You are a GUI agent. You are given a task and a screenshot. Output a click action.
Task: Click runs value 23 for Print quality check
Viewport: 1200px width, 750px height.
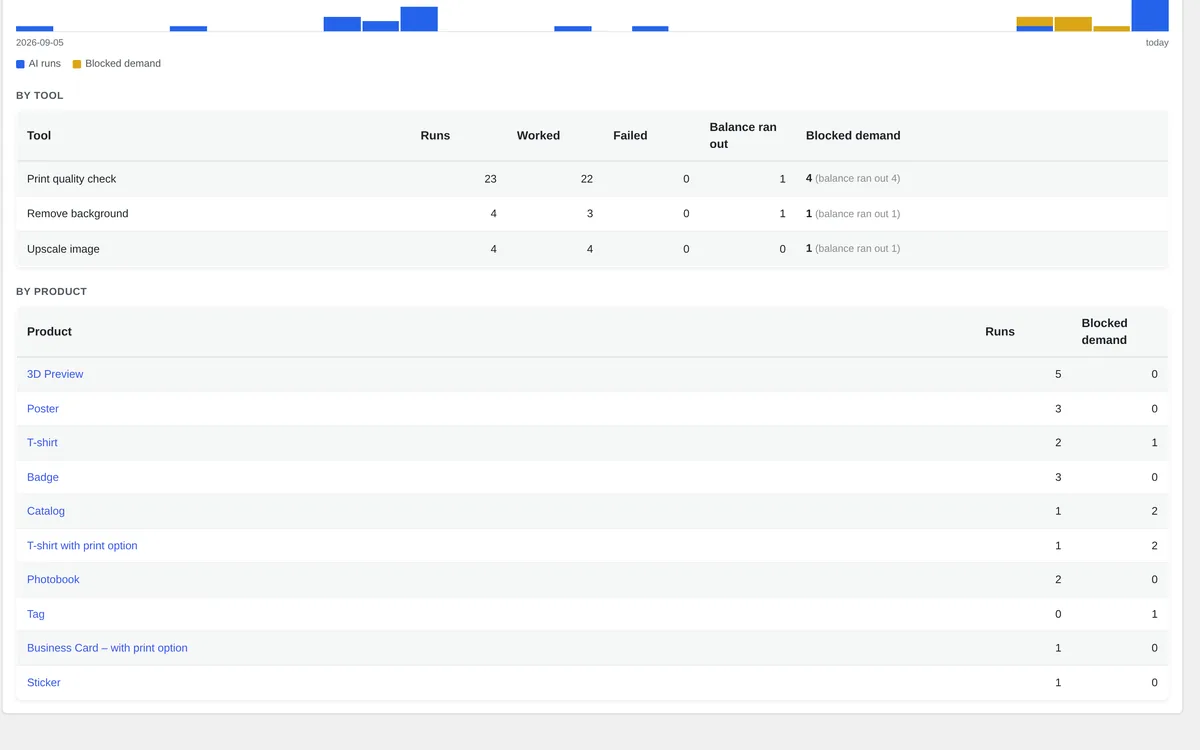click(x=490, y=179)
